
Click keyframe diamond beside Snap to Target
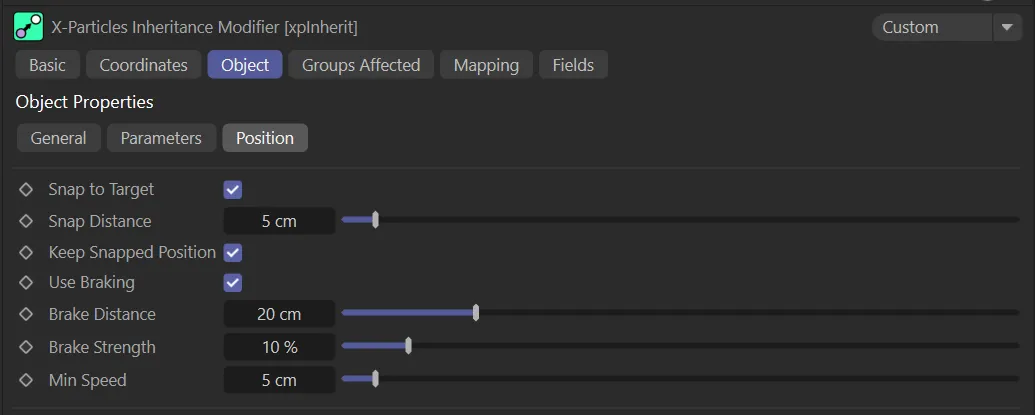click(x=26, y=189)
